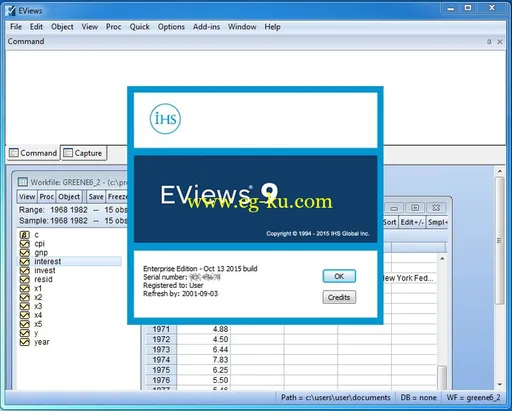
Task: Select the y series icon
Action: point(25,333)
